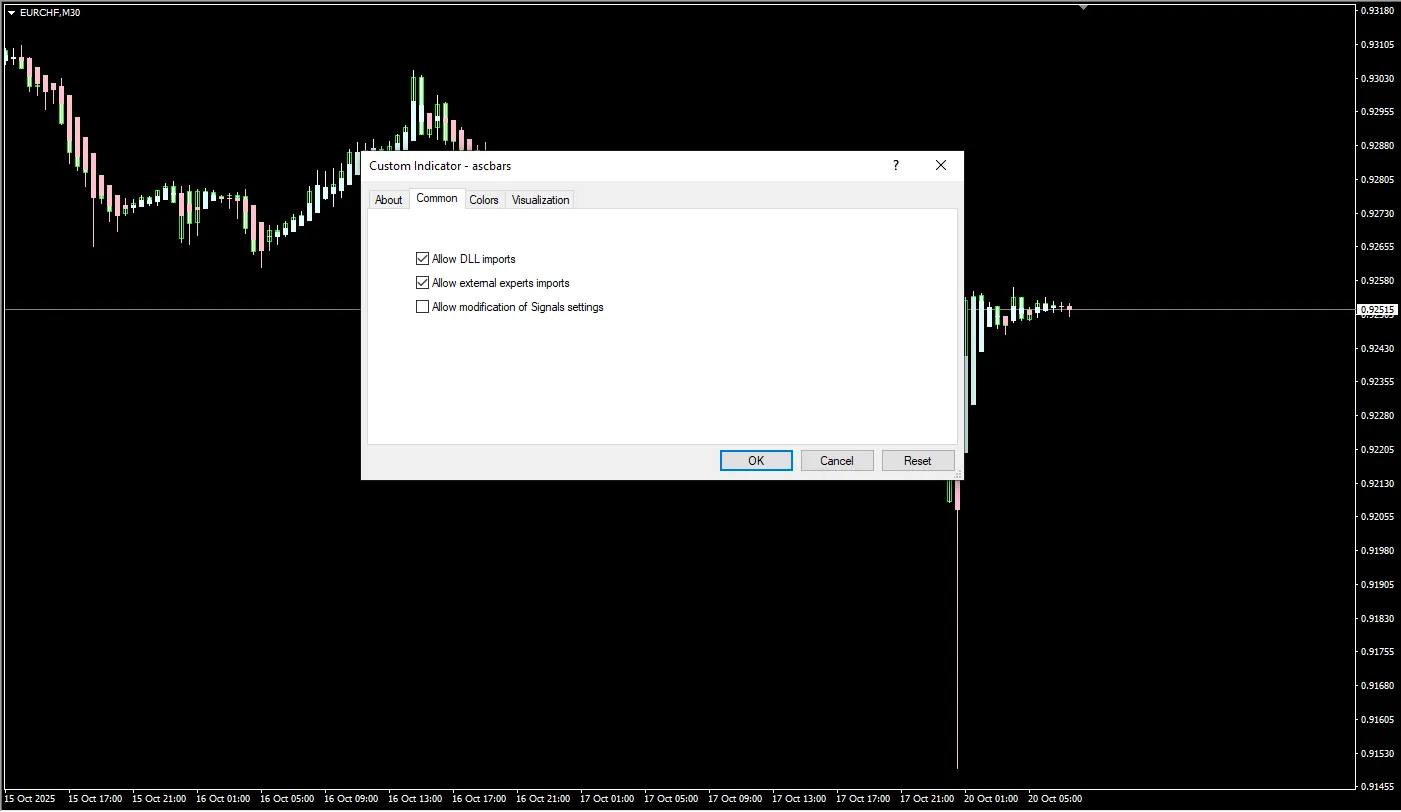Open the Visualization tab

(x=540, y=200)
